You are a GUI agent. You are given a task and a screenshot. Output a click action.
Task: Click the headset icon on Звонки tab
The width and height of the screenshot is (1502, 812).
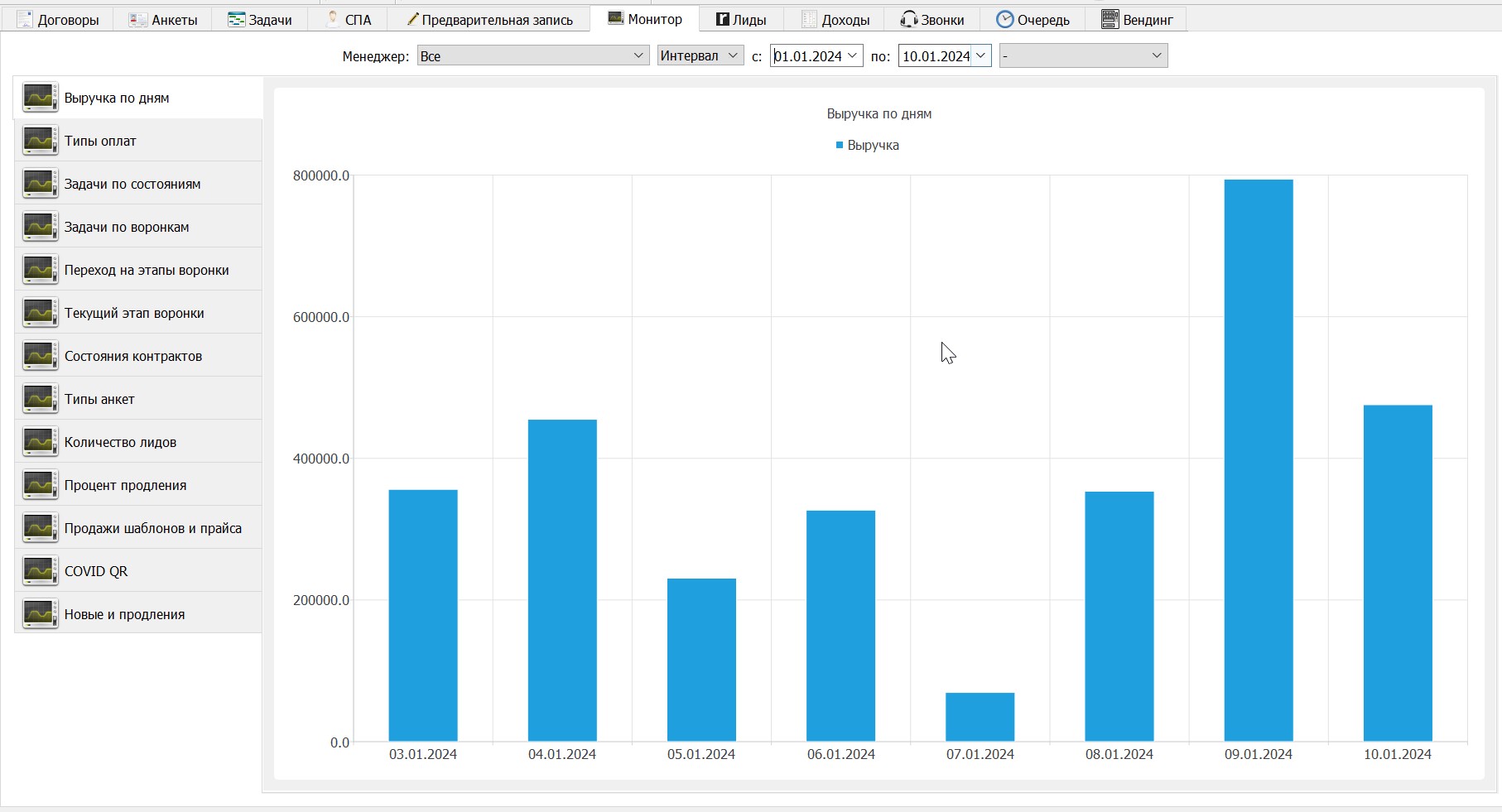pos(908,19)
